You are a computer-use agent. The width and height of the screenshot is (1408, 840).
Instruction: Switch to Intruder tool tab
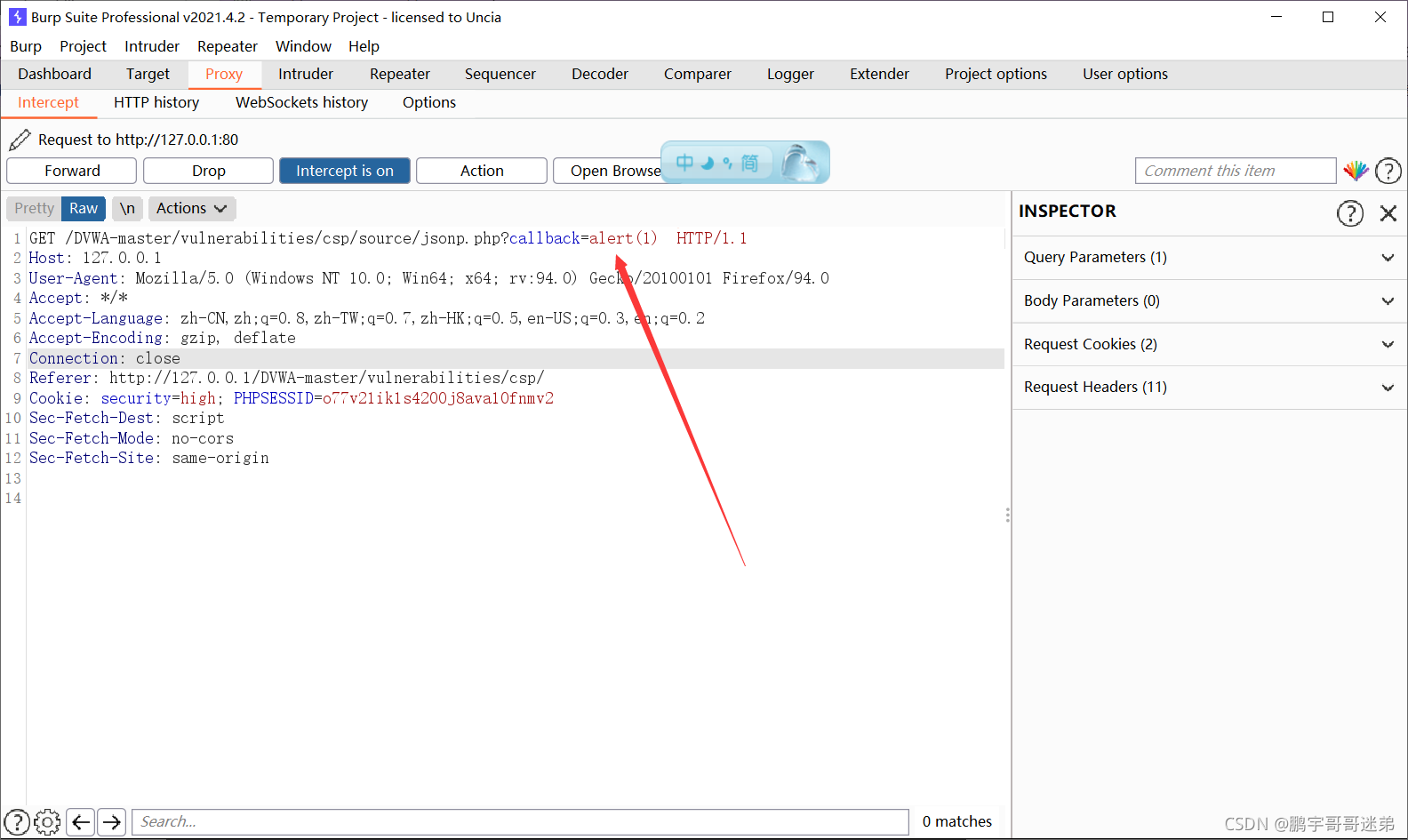[306, 75]
